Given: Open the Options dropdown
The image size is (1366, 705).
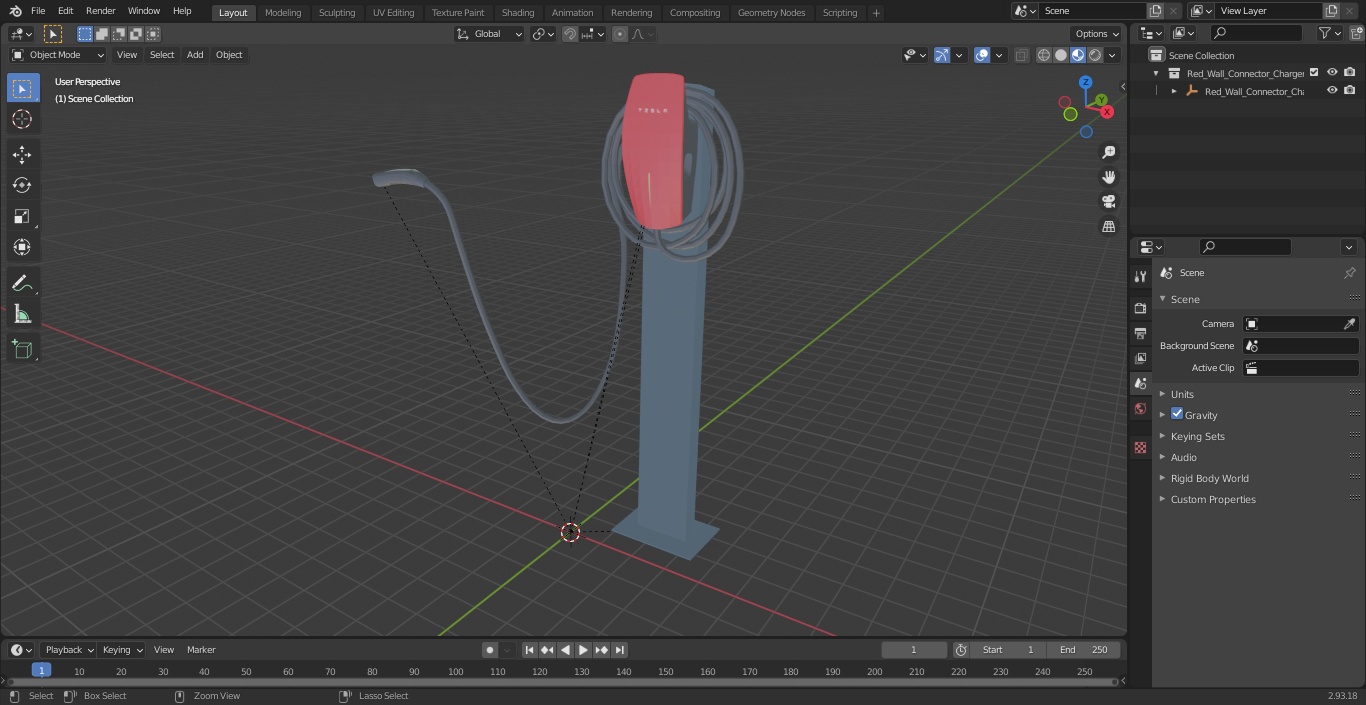Looking at the screenshot, I should [x=1097, y=34].
